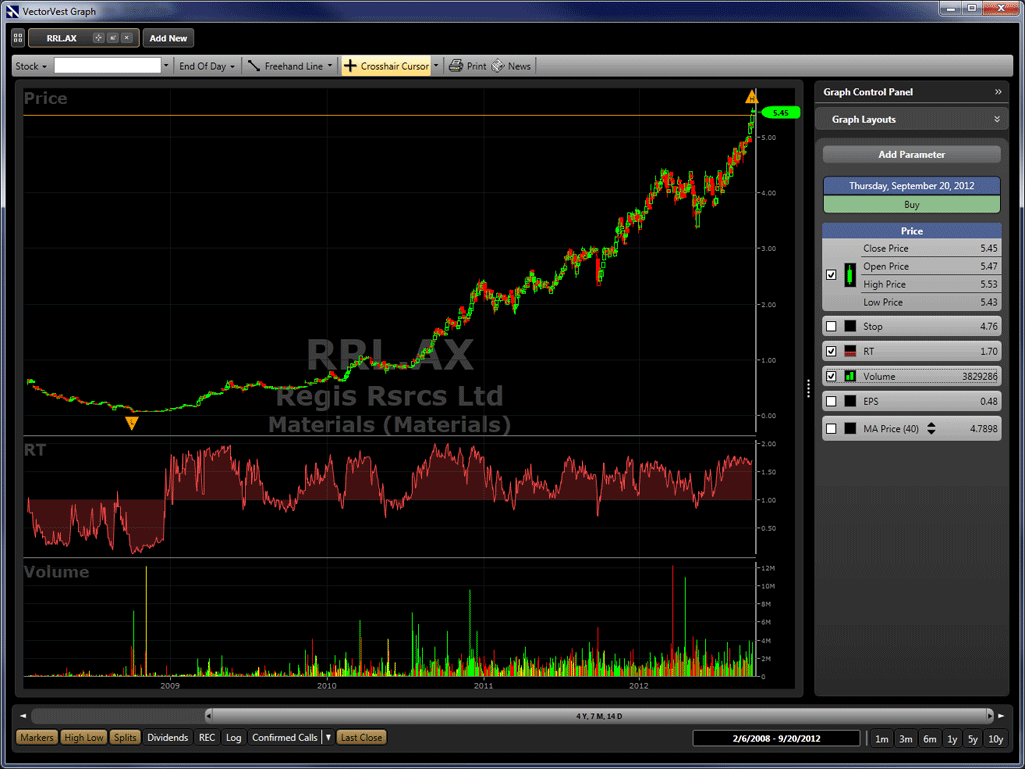Open the Confirmed Calls dropdown arrow
Image resolution: width=1025 pixels, height=769 pixels.
coord(328,738)
